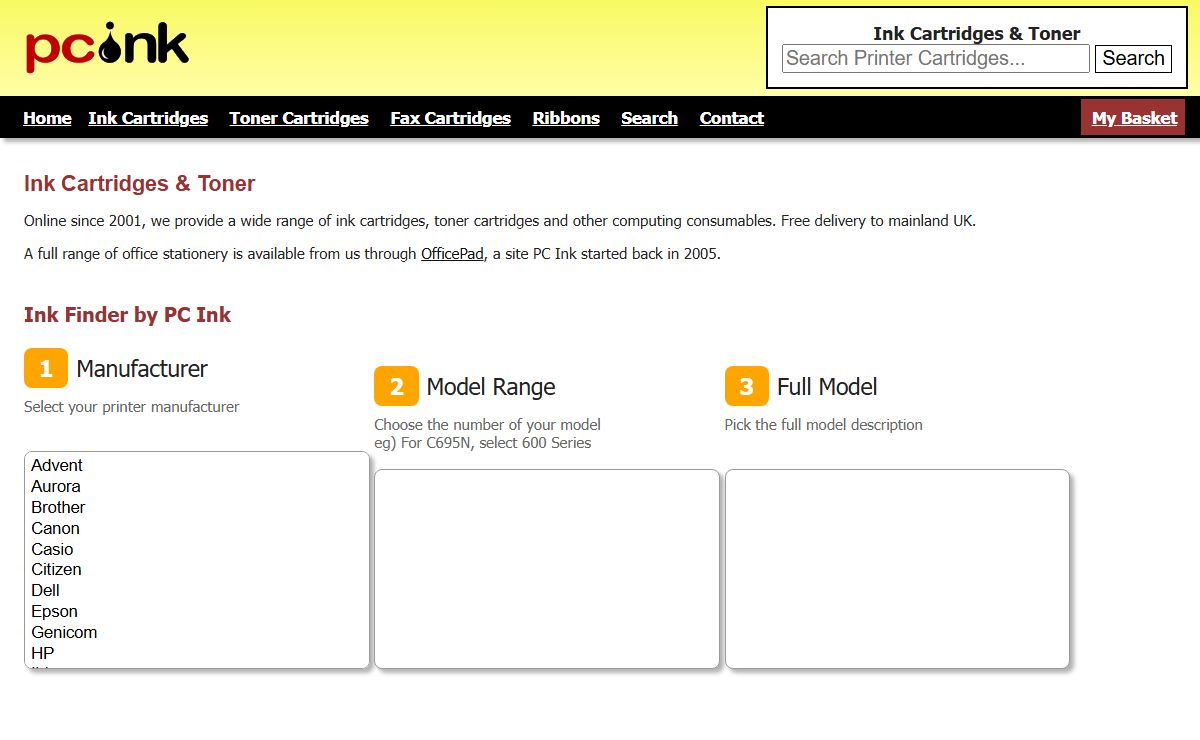1200x740 pixels.
Task: Open Fax Cartridges menu item
Action: [451, 118]
